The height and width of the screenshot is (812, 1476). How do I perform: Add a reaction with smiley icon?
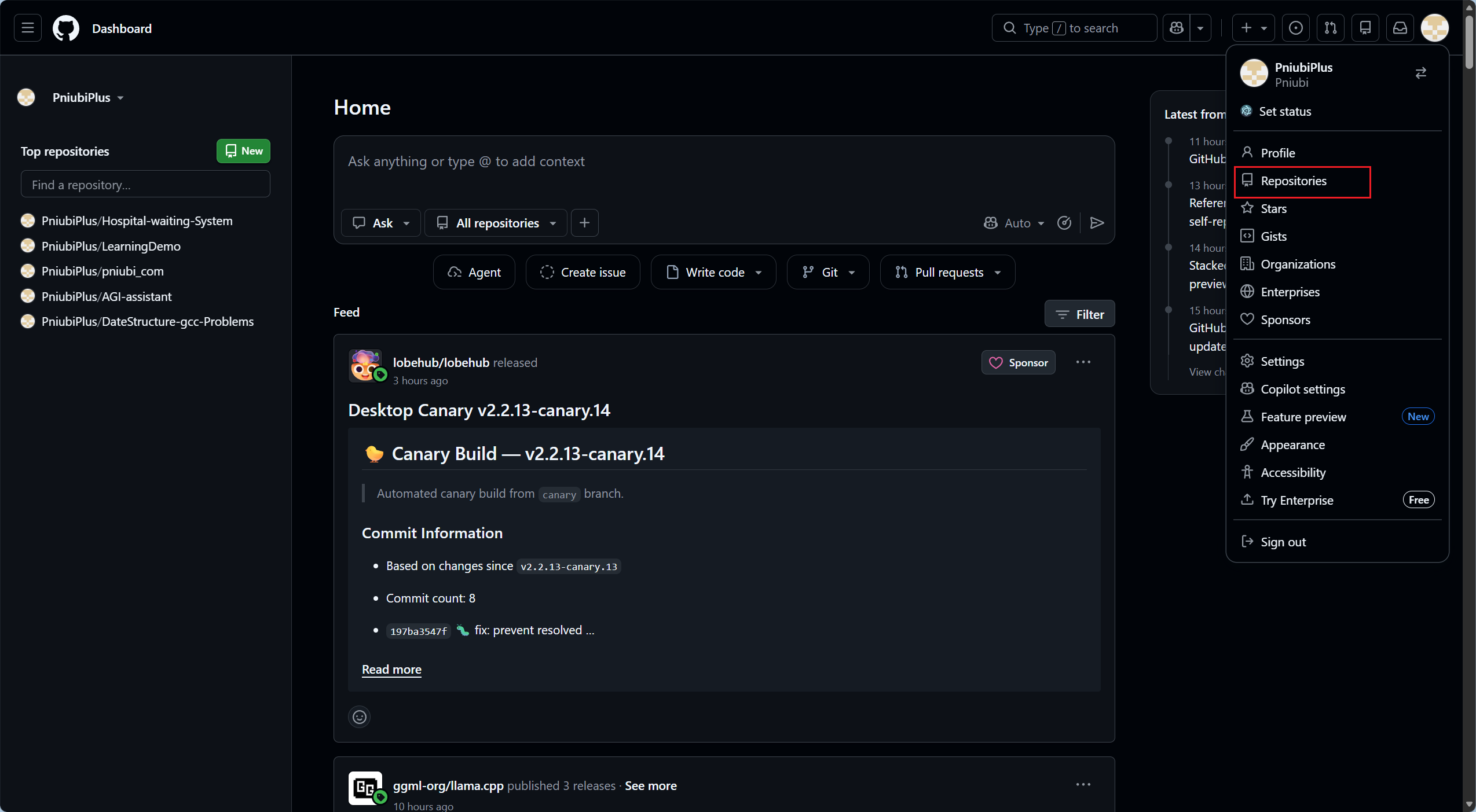coord(360,717)
